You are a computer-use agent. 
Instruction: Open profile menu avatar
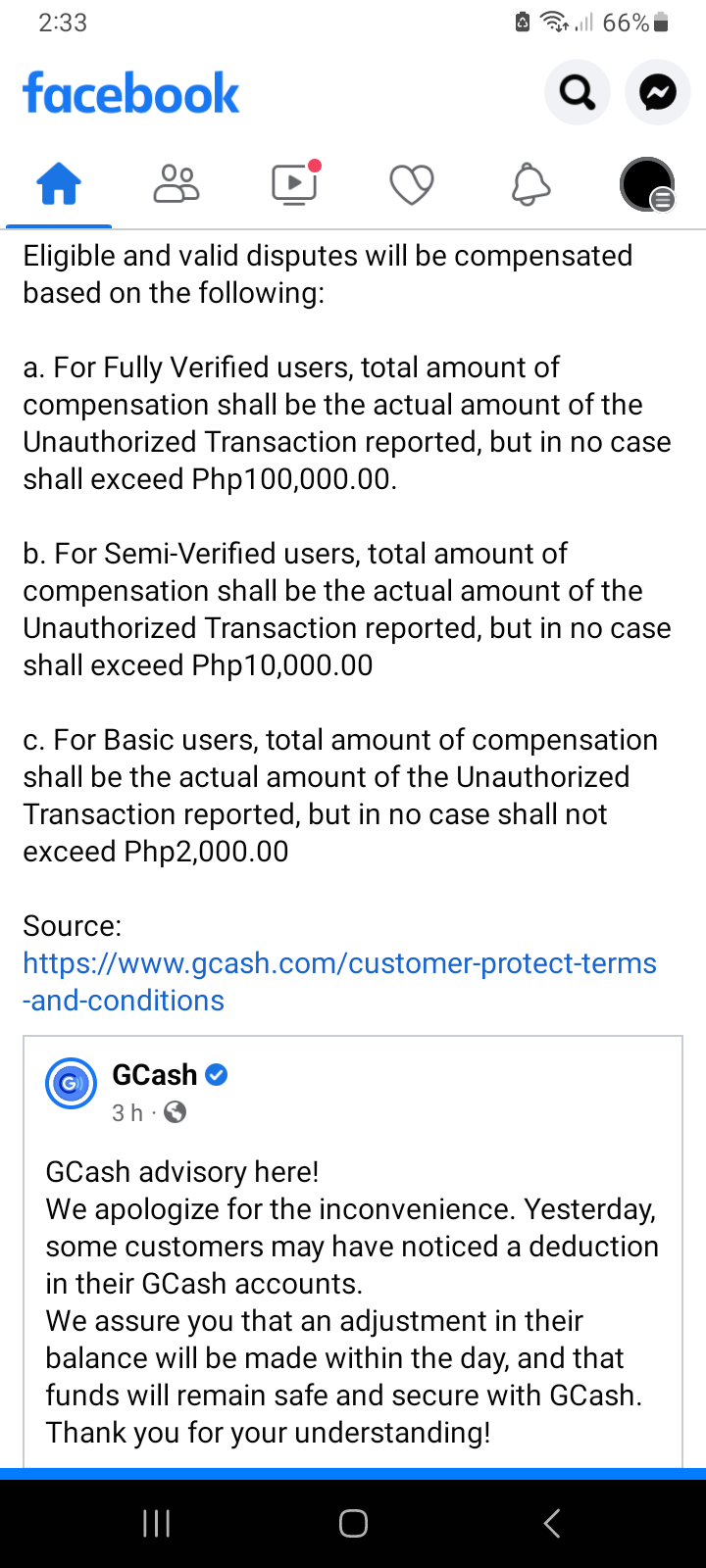tap(647, 184)
